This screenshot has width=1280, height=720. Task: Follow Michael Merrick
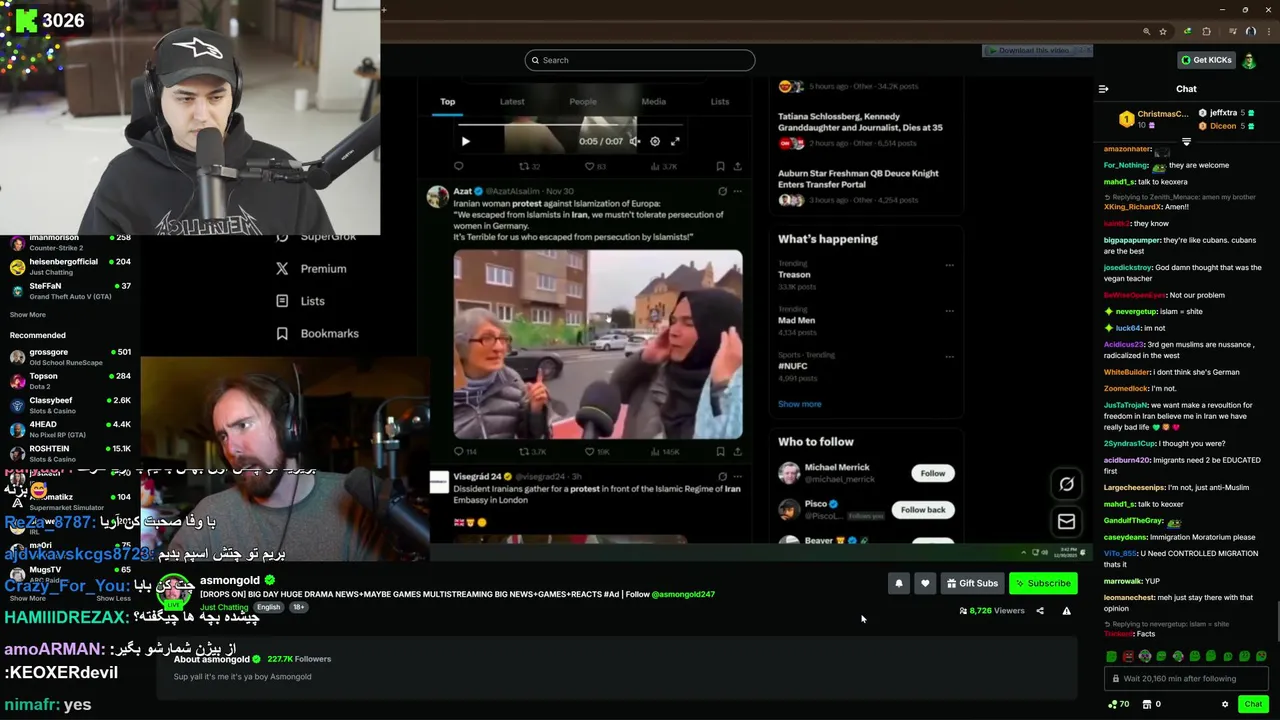(932, 473)
